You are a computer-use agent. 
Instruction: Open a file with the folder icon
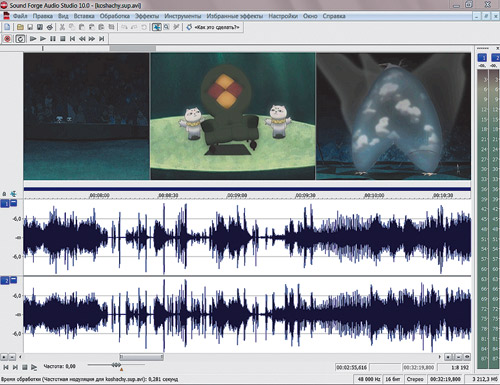tap(20, 27)
